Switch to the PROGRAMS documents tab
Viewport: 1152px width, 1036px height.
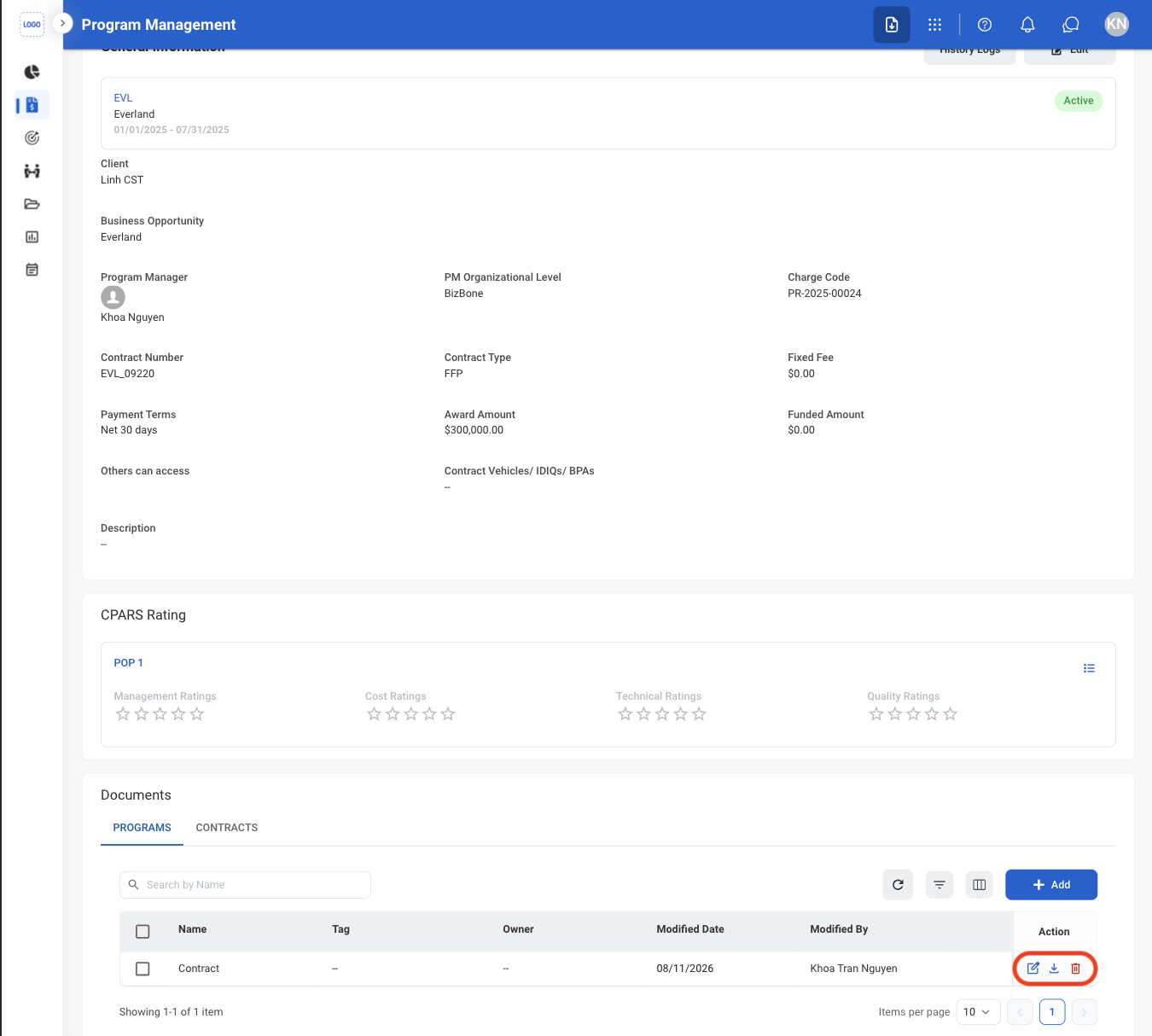142,828
